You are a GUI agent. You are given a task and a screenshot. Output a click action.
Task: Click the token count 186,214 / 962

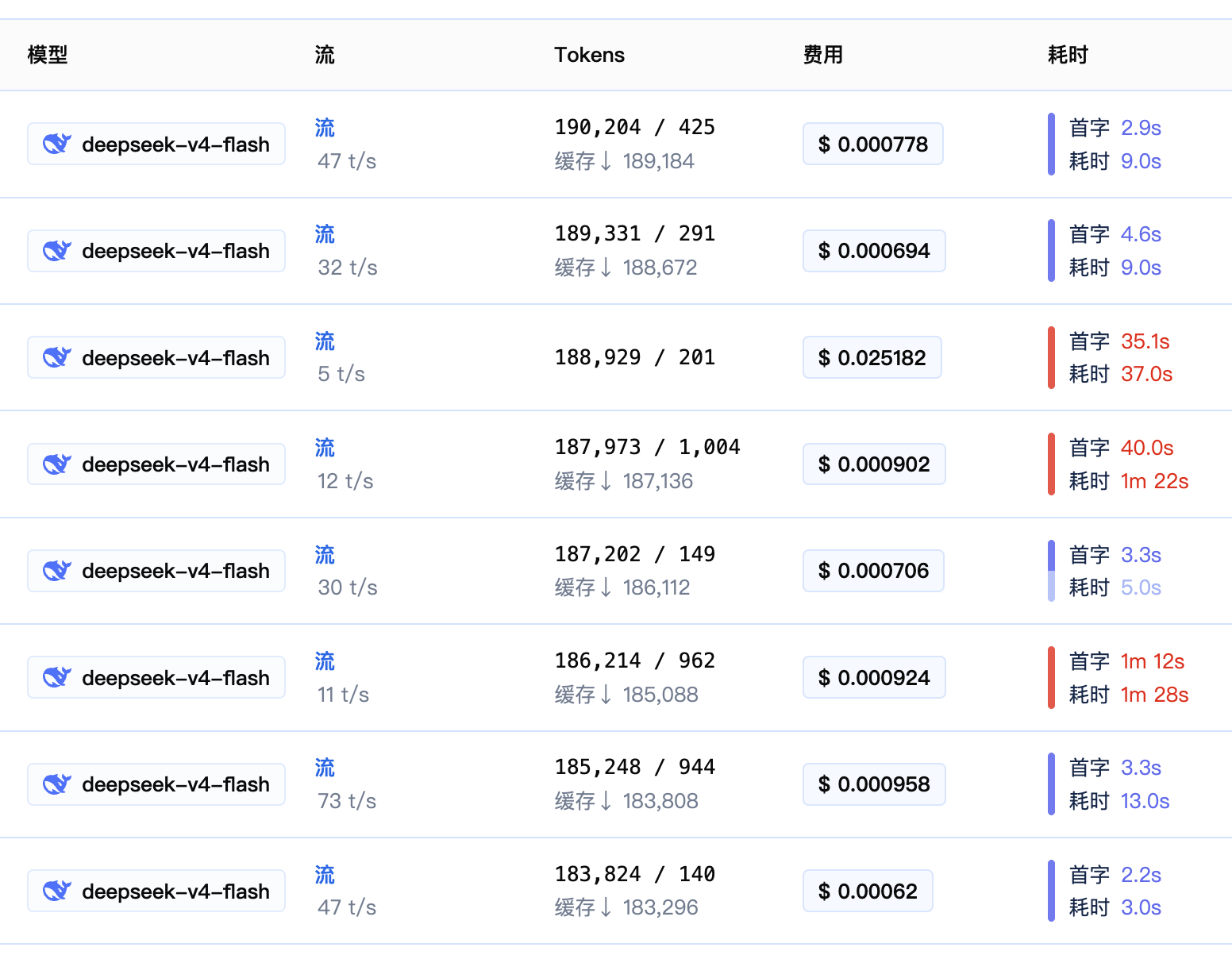635,661
